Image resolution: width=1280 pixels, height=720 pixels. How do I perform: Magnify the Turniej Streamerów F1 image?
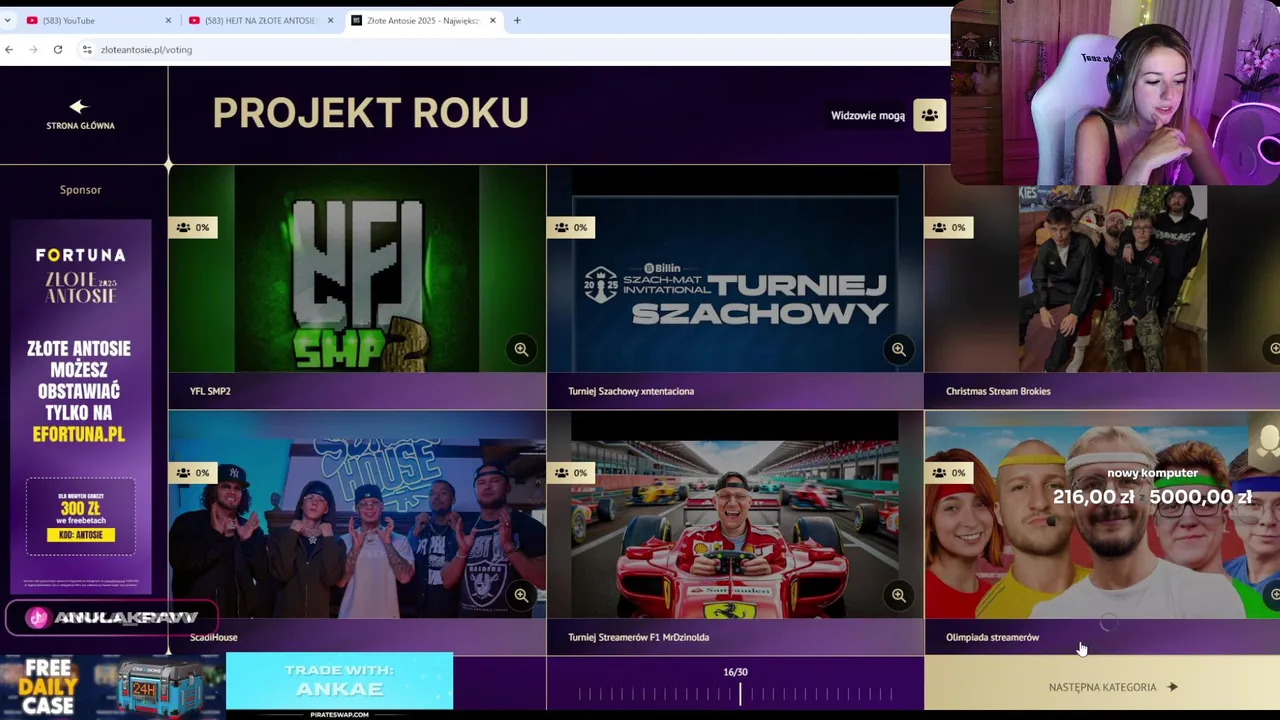(899, 595)
